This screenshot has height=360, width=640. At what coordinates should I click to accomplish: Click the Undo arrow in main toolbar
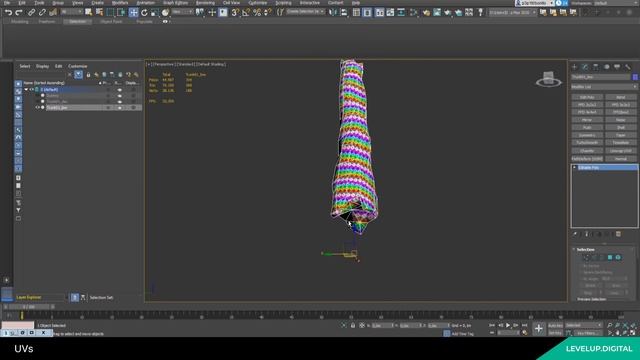coord(8,13)
